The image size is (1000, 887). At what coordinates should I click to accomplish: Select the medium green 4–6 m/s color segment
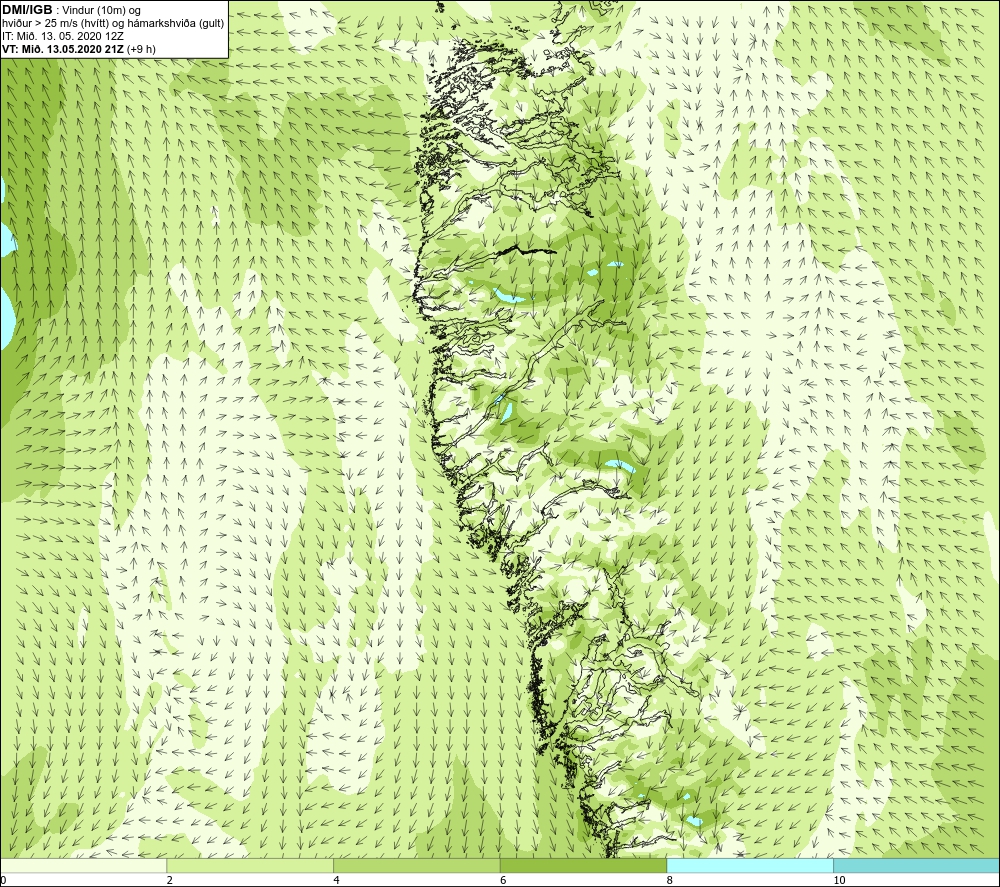pyautogui.click(x=416, y=866)
